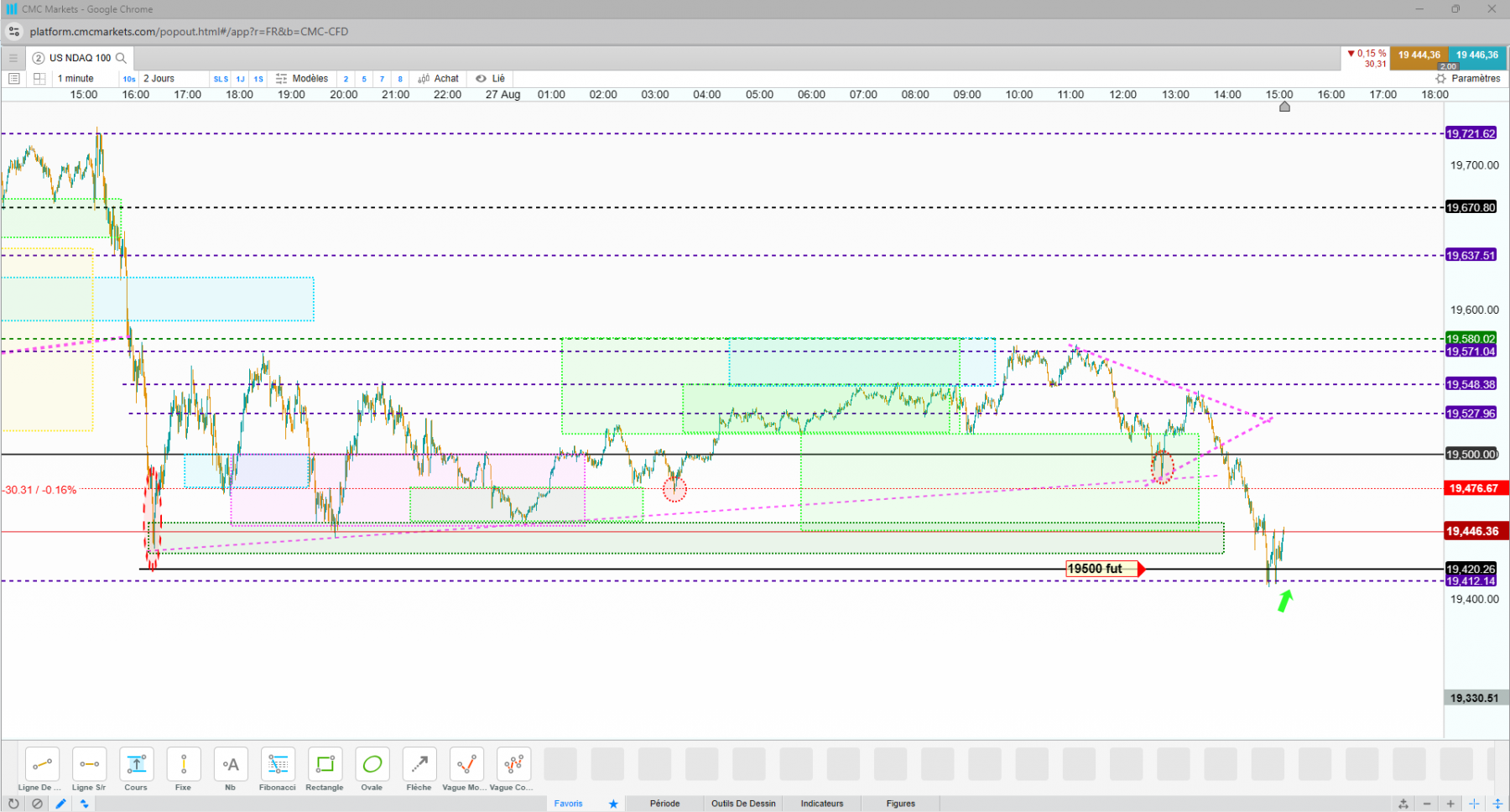Screen dimensions: 1510x812
Task: Click the blue buy price 19 446,36
Action: click(1477, 57)
